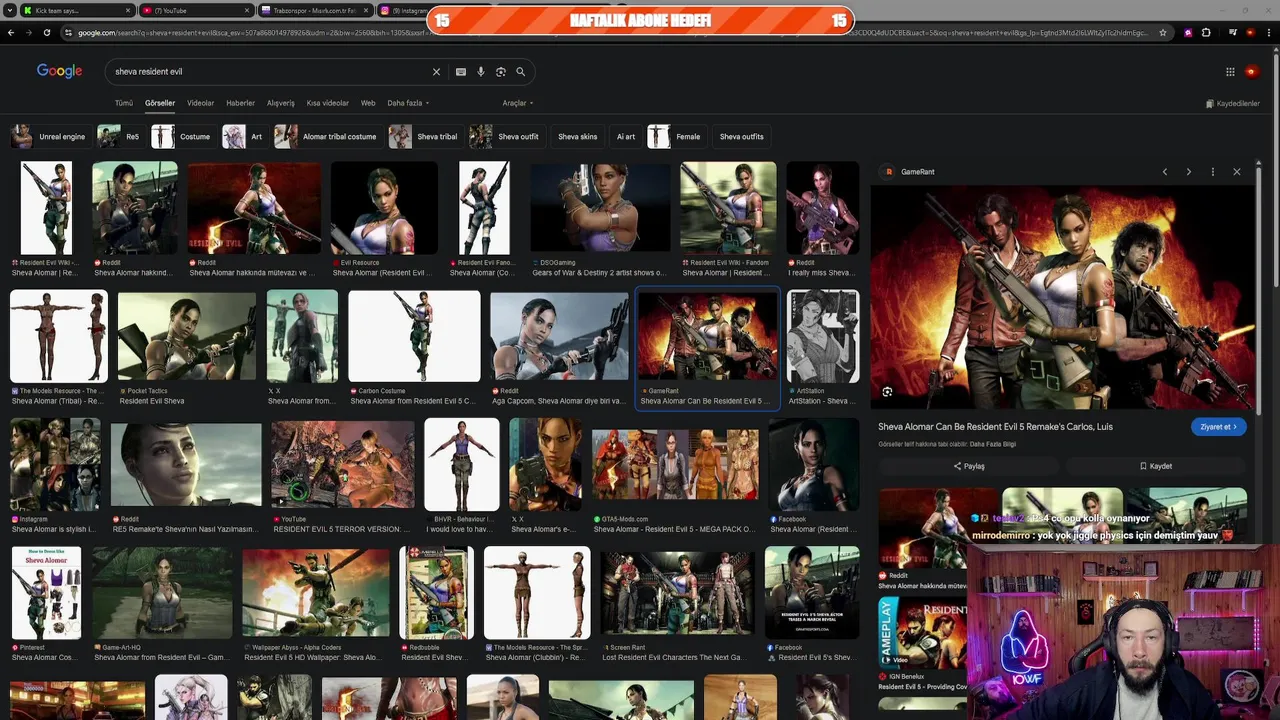This screenshot has width=1280, height=720.
Task: Switch to the Kısa videolar tab
Action: (x=328, y=103)
